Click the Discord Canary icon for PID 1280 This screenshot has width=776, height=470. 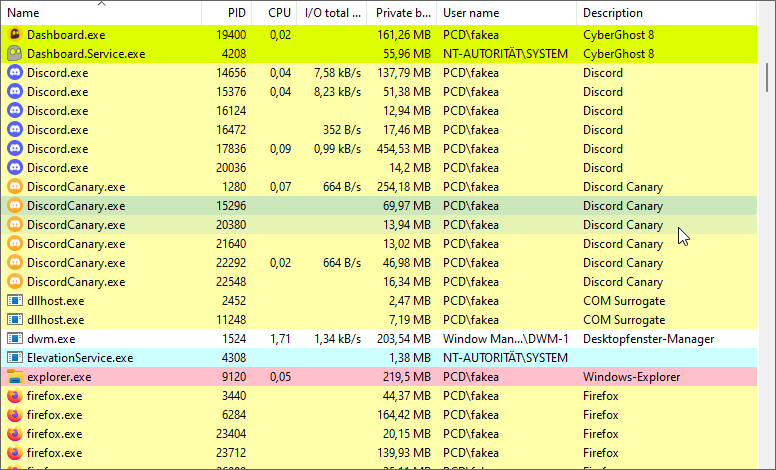tap(15, 187)
